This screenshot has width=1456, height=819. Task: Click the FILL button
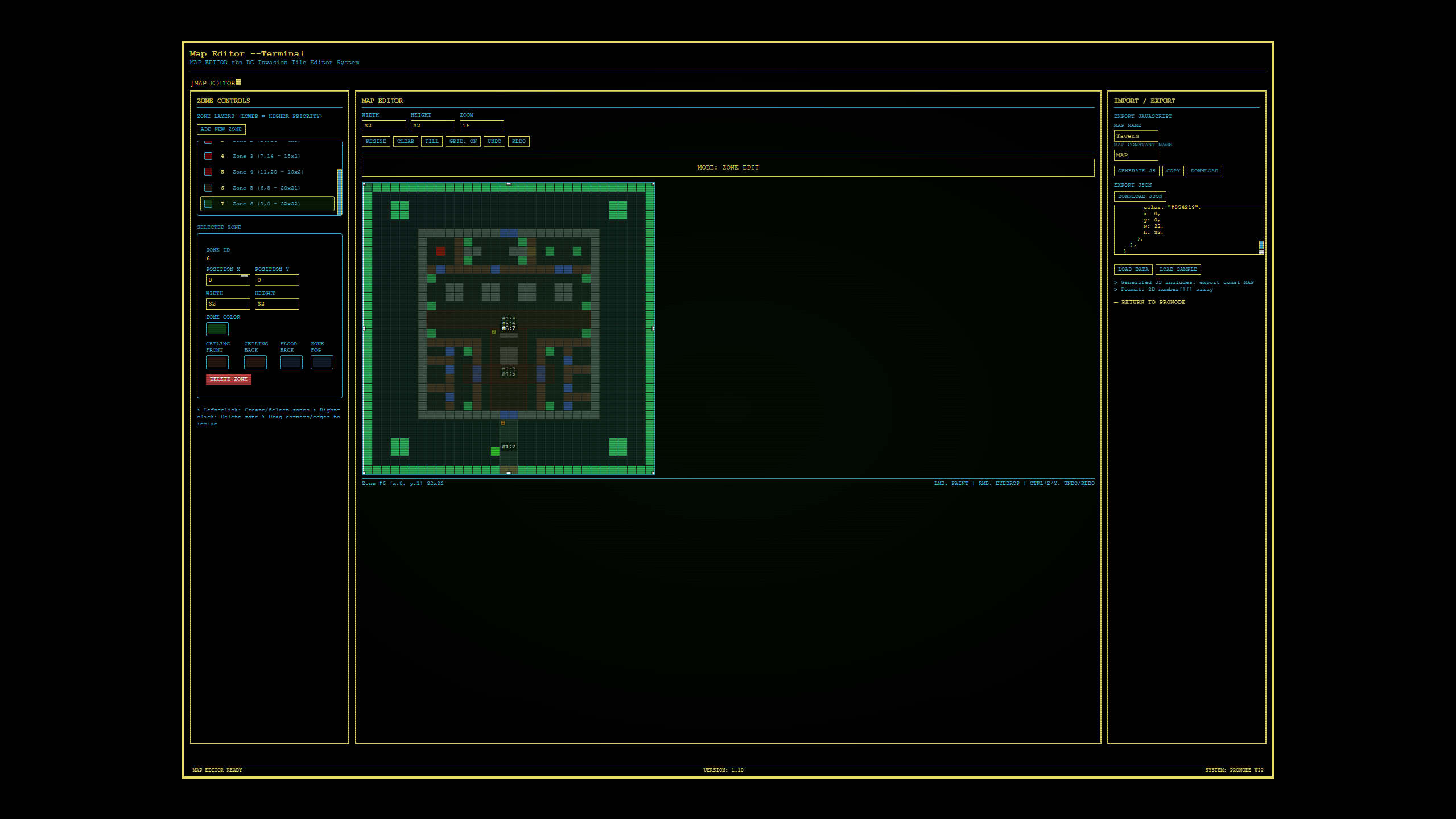[432, 141]
